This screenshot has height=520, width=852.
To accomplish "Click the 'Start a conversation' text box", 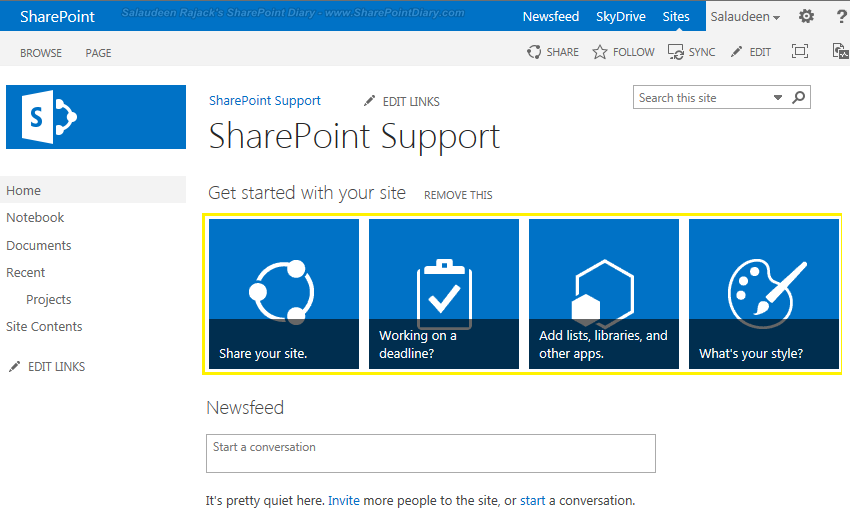I will point(431,453).
